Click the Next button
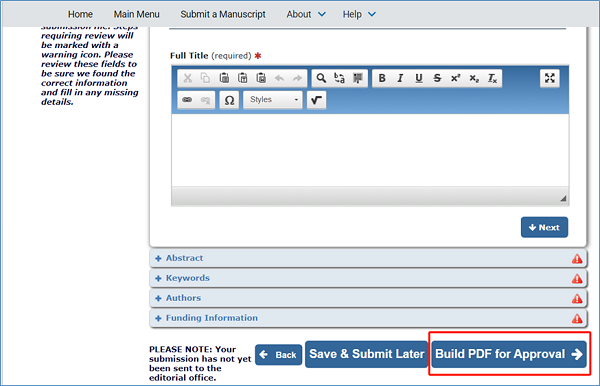The width and height of the screenshot is (600, 386). coord(544,228)
